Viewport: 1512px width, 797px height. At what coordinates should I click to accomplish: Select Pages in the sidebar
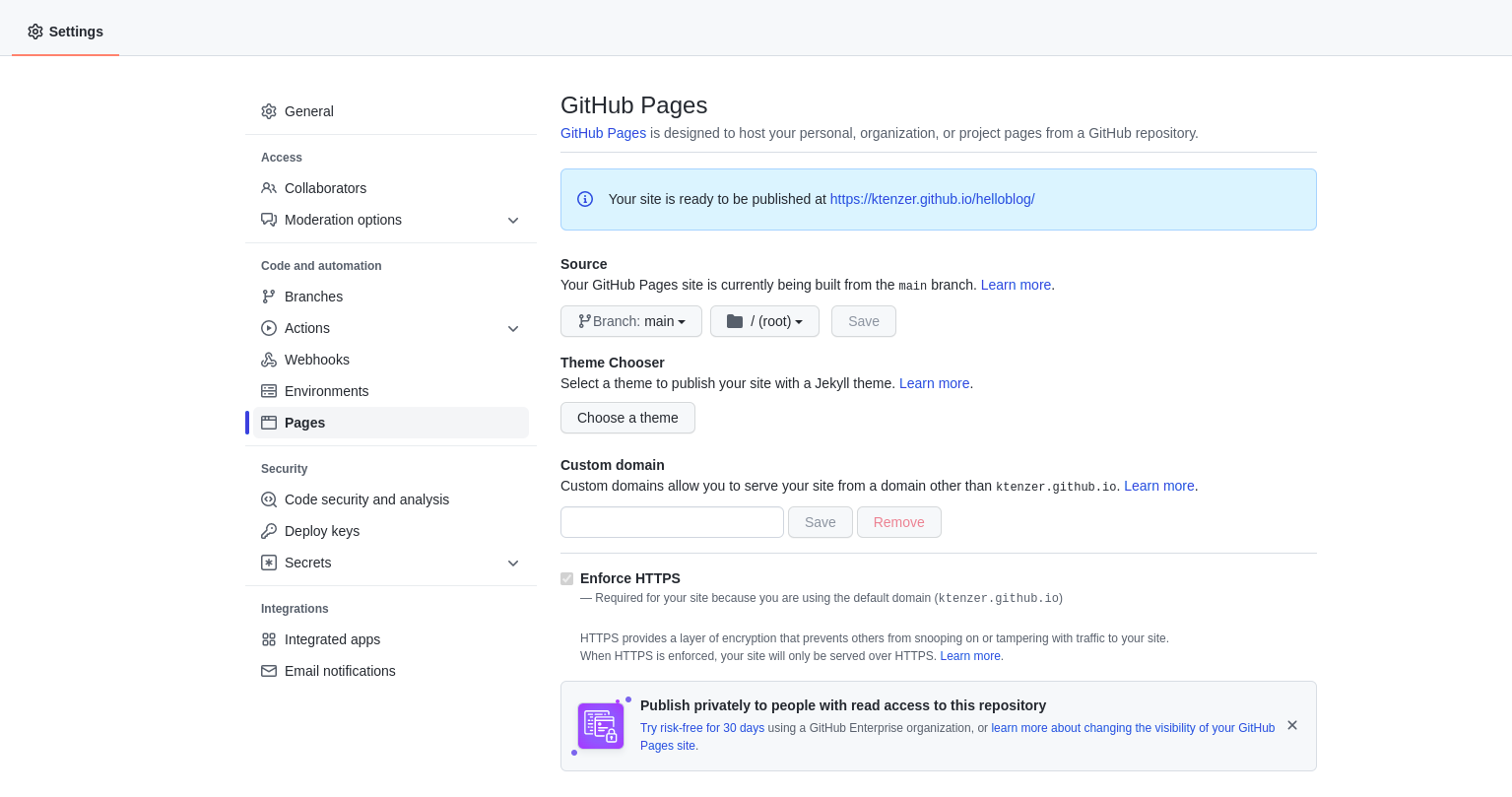coord(391,423)
